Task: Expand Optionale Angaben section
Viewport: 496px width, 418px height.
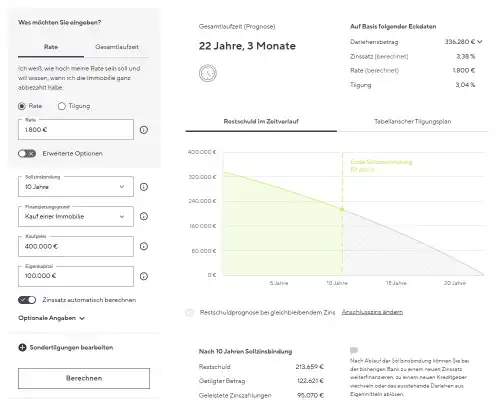Action: click(52, 318)
